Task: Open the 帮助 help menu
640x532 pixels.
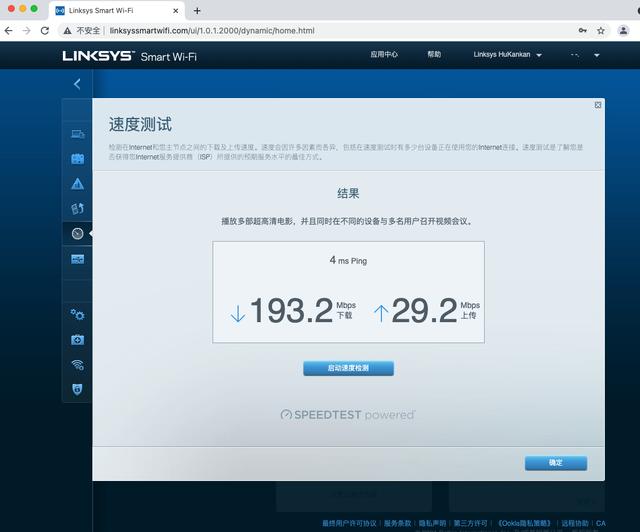Action: point(433,55)
